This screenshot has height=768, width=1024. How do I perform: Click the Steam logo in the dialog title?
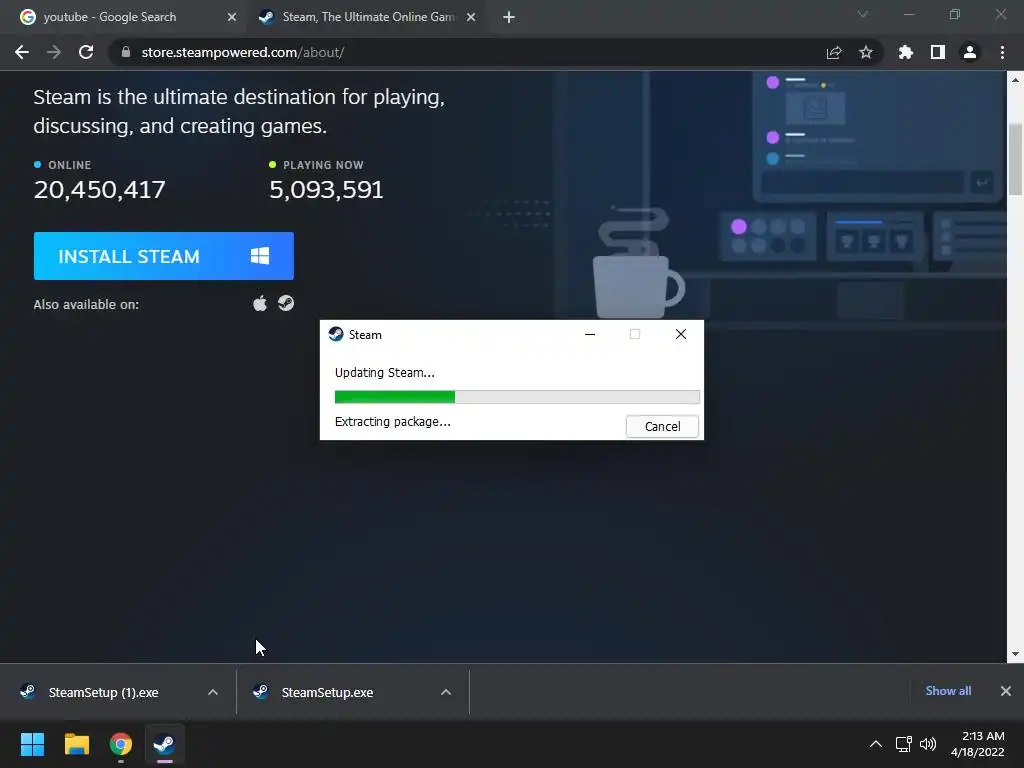(x=336, y=334)
